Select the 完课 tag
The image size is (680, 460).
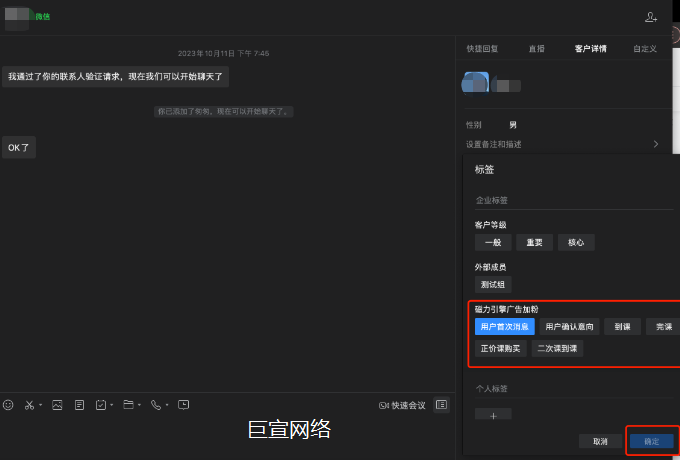(x=663, y=326)
